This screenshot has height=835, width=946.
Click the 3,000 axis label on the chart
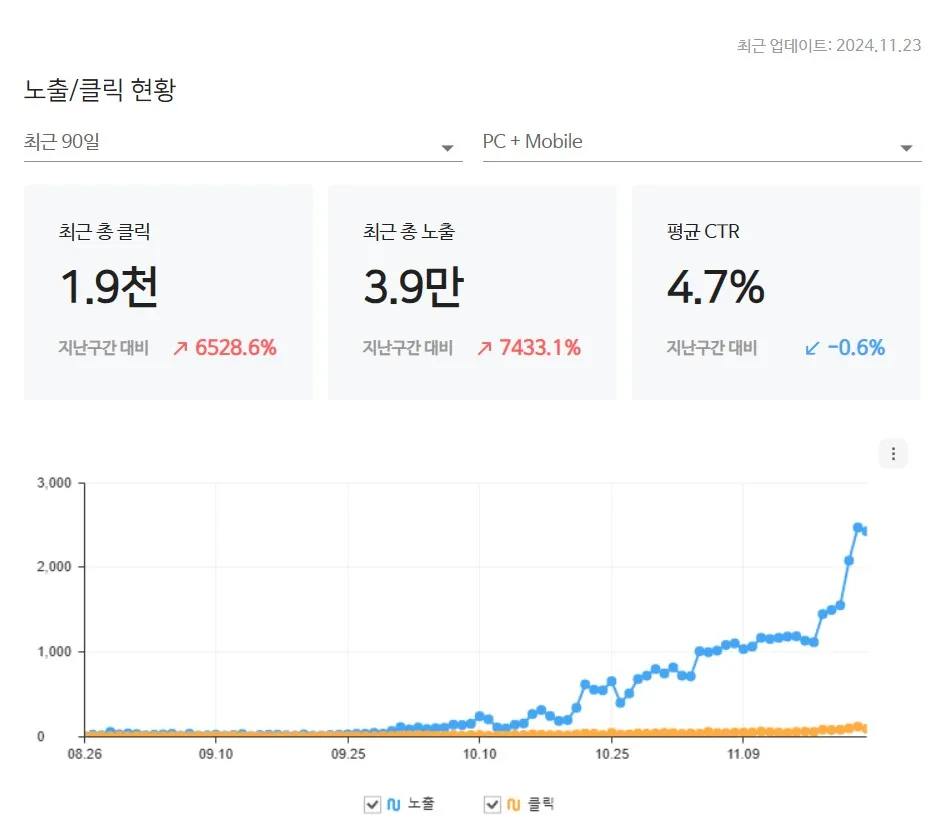pos(52,482)
